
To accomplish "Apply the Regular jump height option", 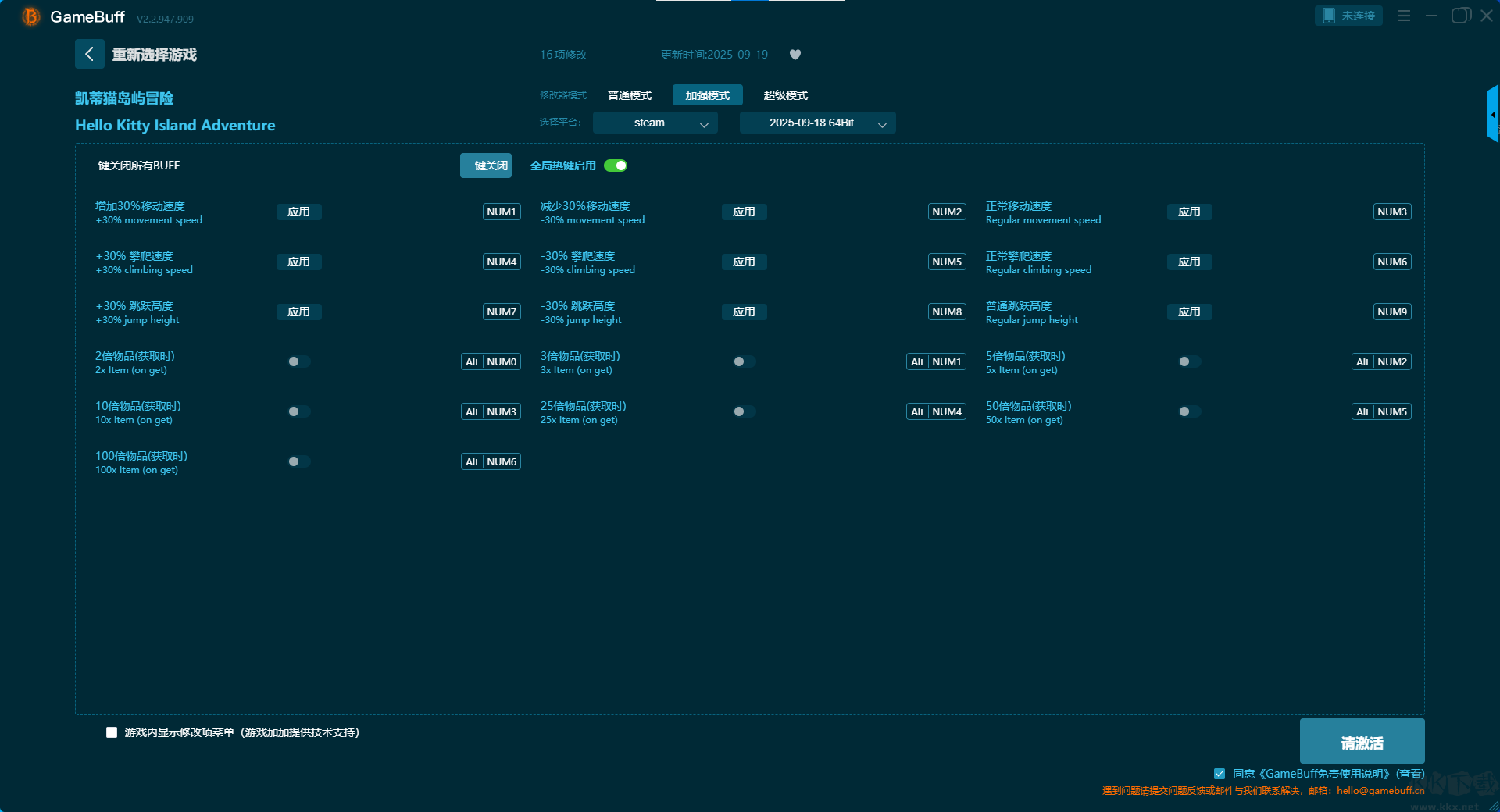I will pyautogui.click(x=1190, y=312).
